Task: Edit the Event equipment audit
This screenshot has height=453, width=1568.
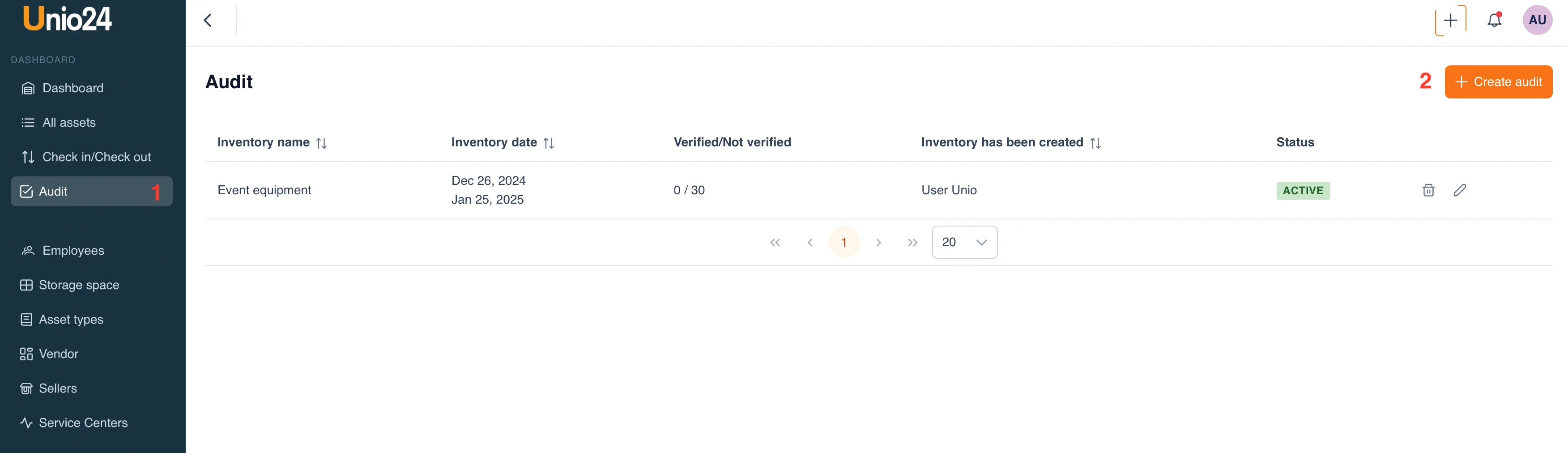Action: [1459, 191]
